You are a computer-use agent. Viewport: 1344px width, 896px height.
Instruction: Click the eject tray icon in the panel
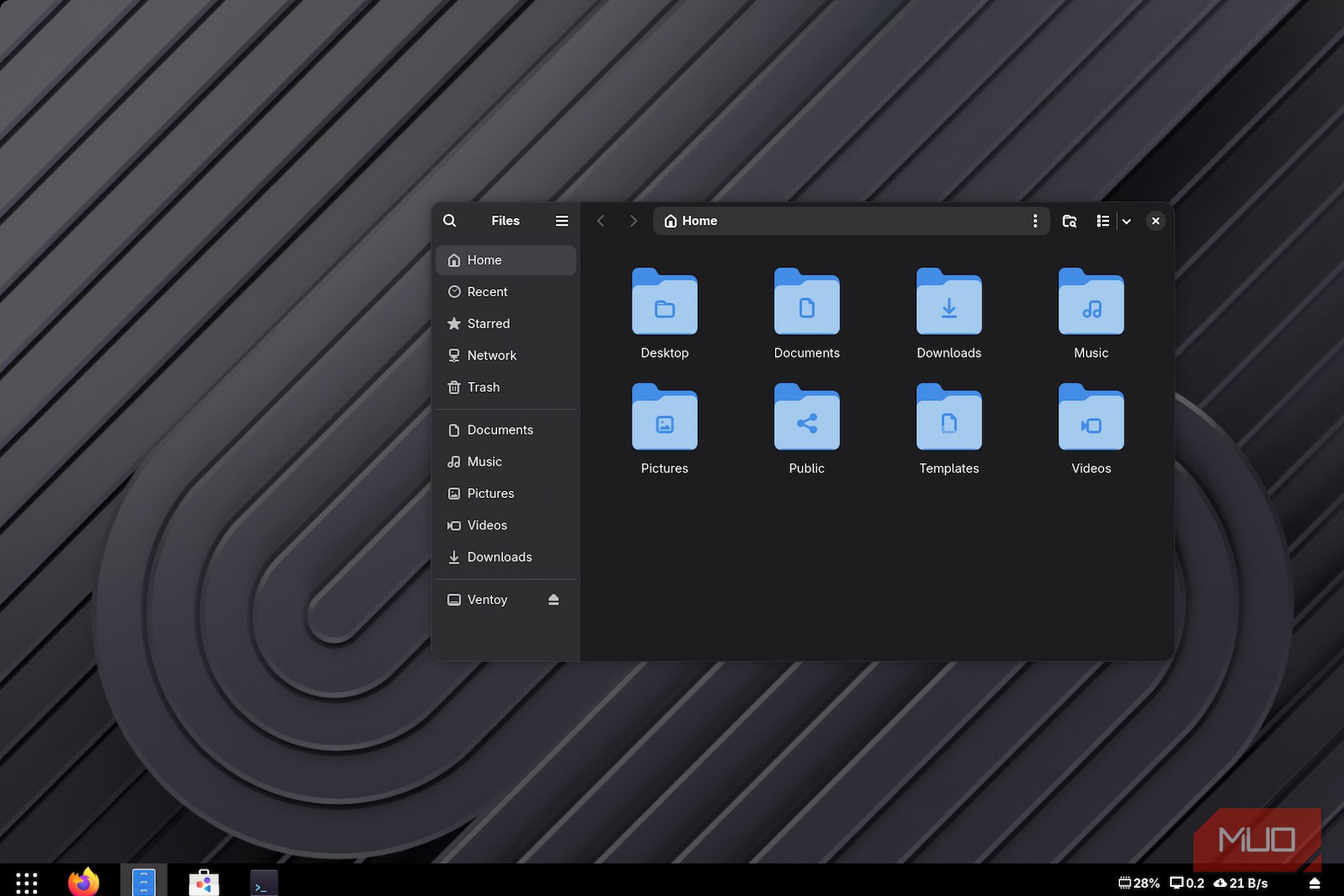click(x=1315, y=883)
